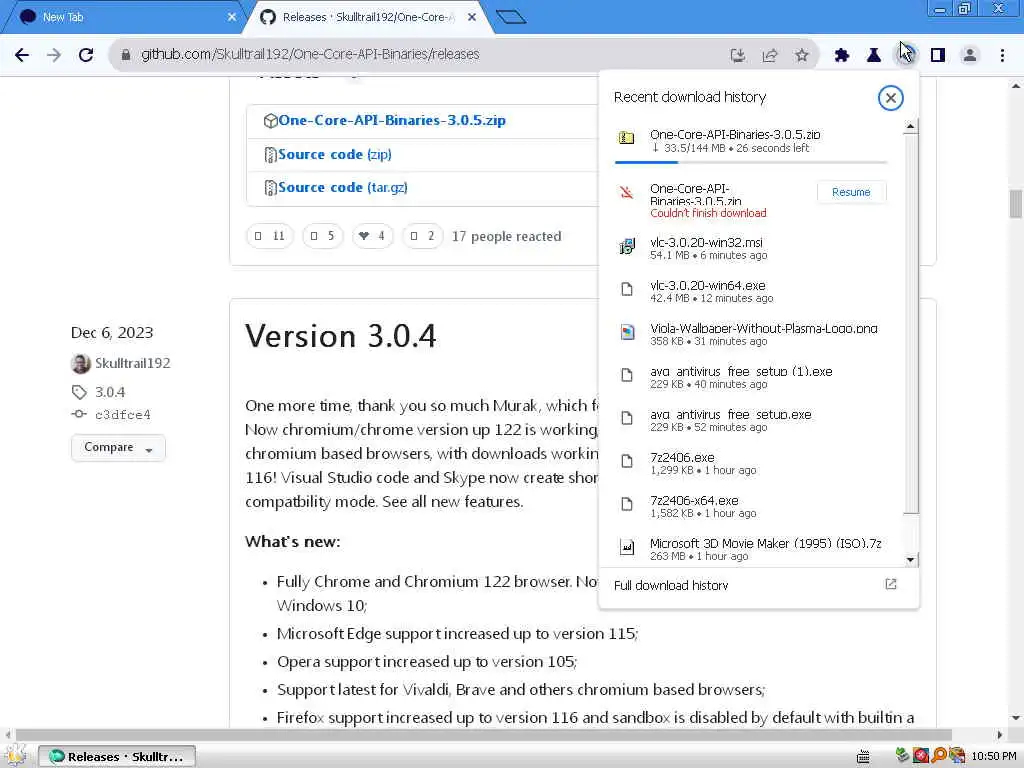Click the red shield tray icon

click(x=921, y=756)
